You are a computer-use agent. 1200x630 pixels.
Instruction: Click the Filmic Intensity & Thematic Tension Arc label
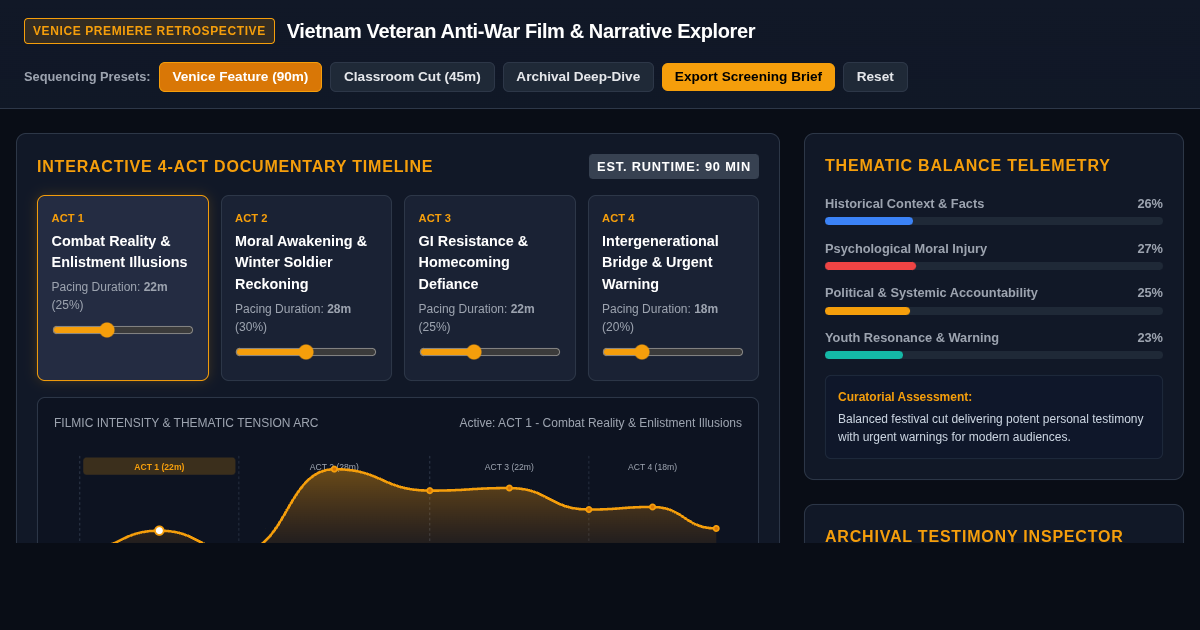coord(186,423)
